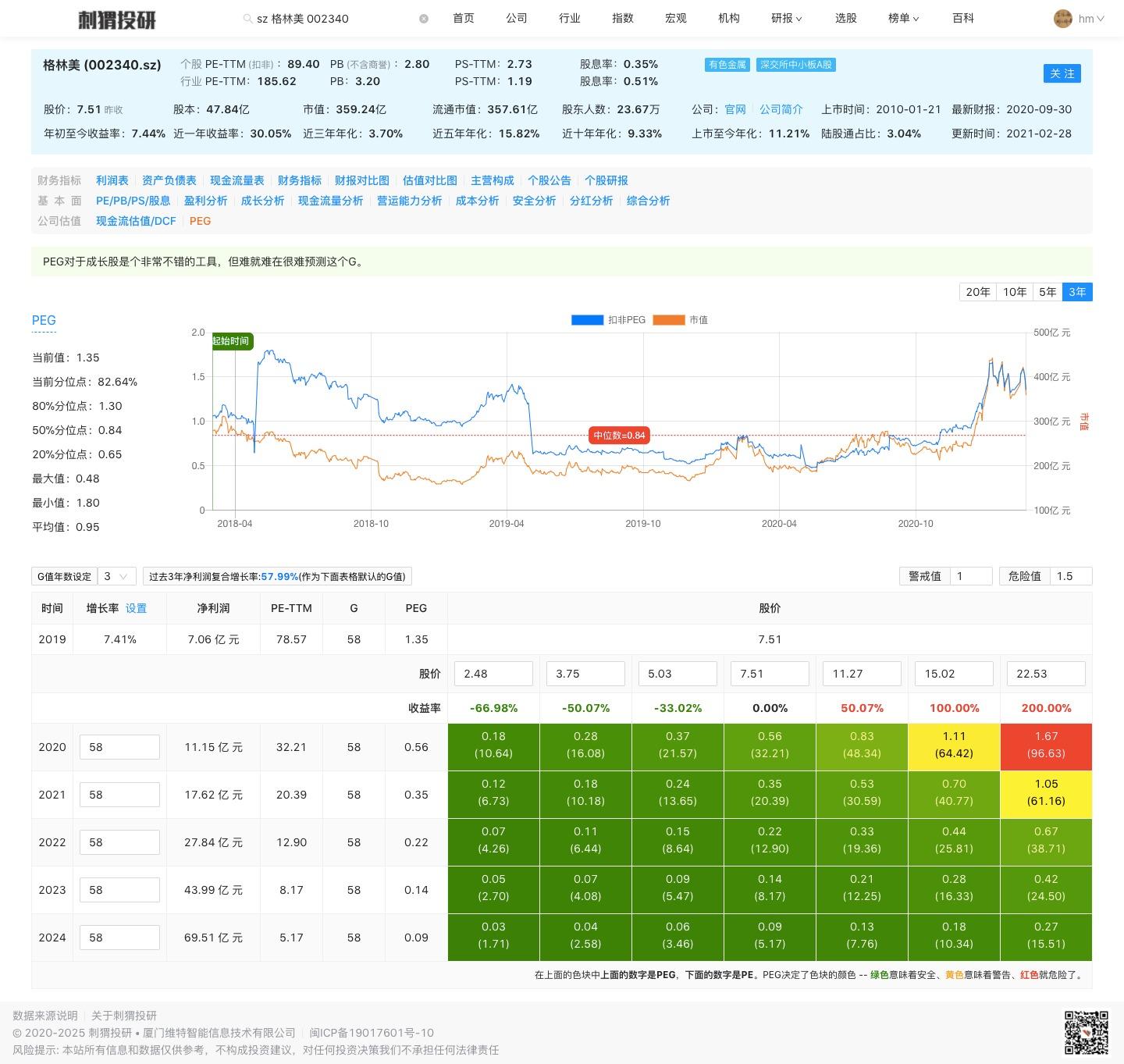Open the 指数 navigation item
The height and width of the screenshot is (1064, 1124).
click(x=622, y=18)
